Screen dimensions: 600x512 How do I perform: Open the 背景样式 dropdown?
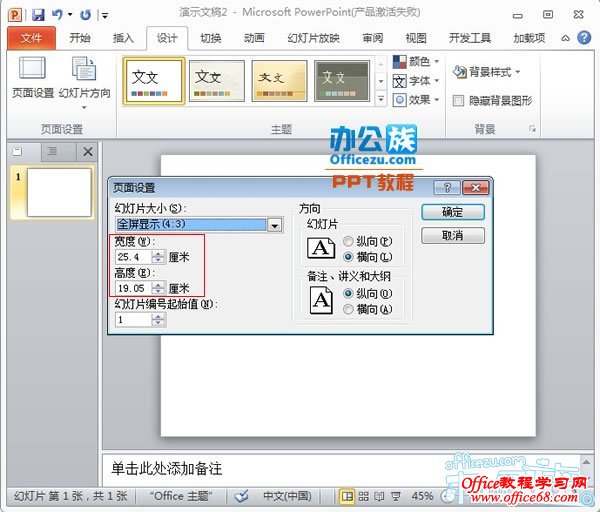coord(486,72)
